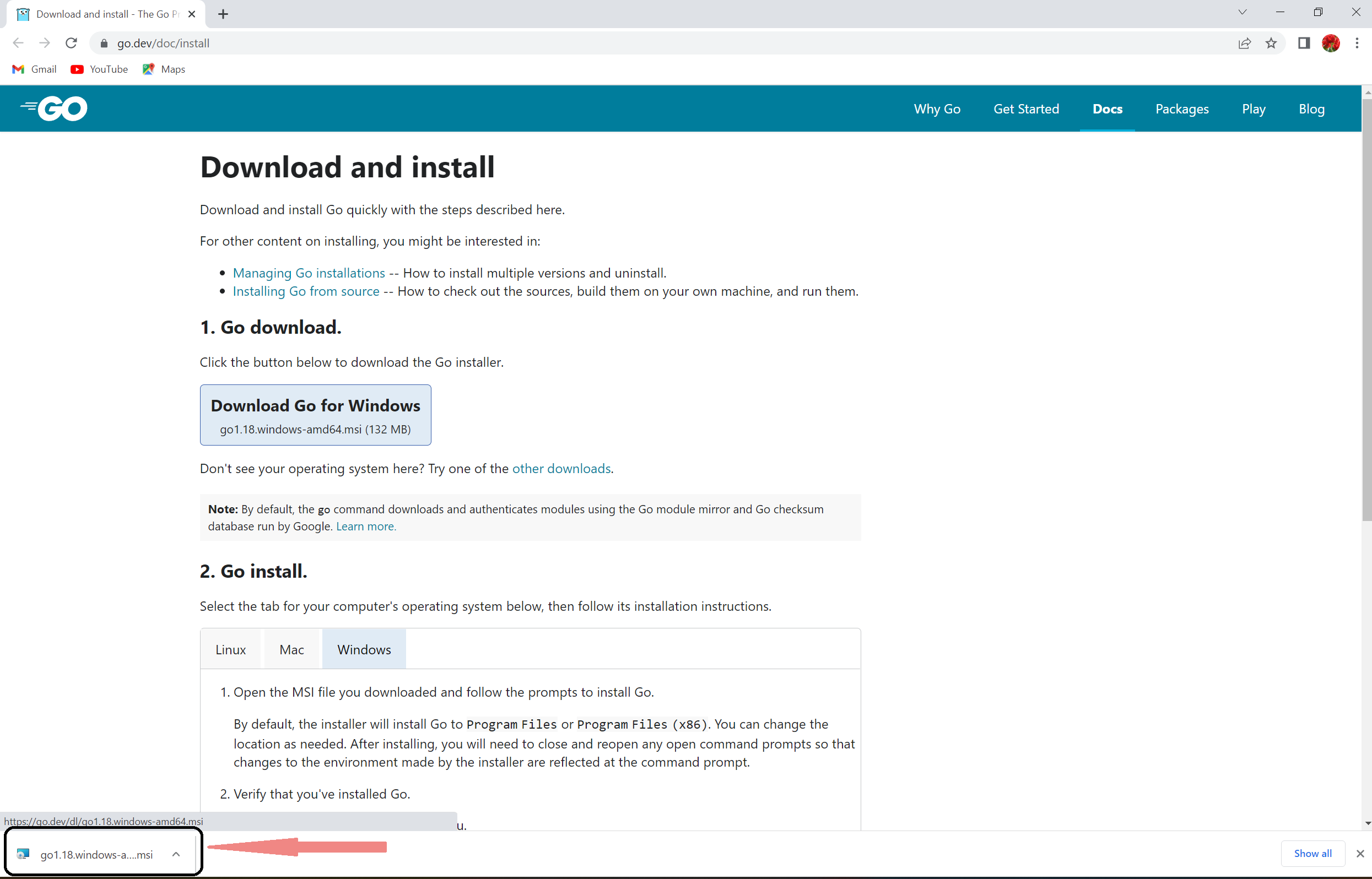This screenshot has height=879, width=1372.
Task: Click the Download and install browser tab
Action: [106, 14]
